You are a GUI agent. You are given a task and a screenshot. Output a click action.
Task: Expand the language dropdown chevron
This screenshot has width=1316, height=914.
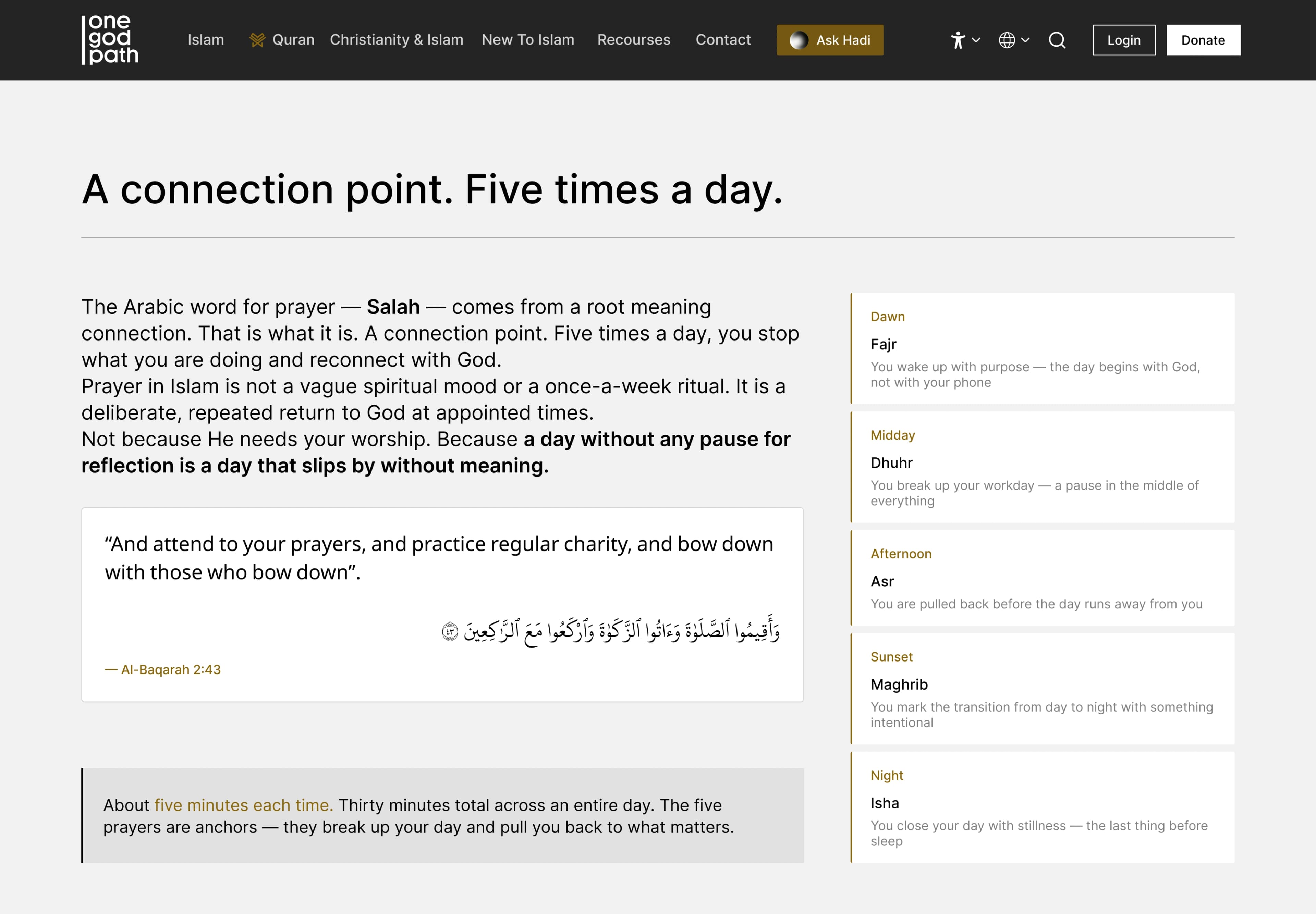pyautogui.click(x=1025, y=40)
